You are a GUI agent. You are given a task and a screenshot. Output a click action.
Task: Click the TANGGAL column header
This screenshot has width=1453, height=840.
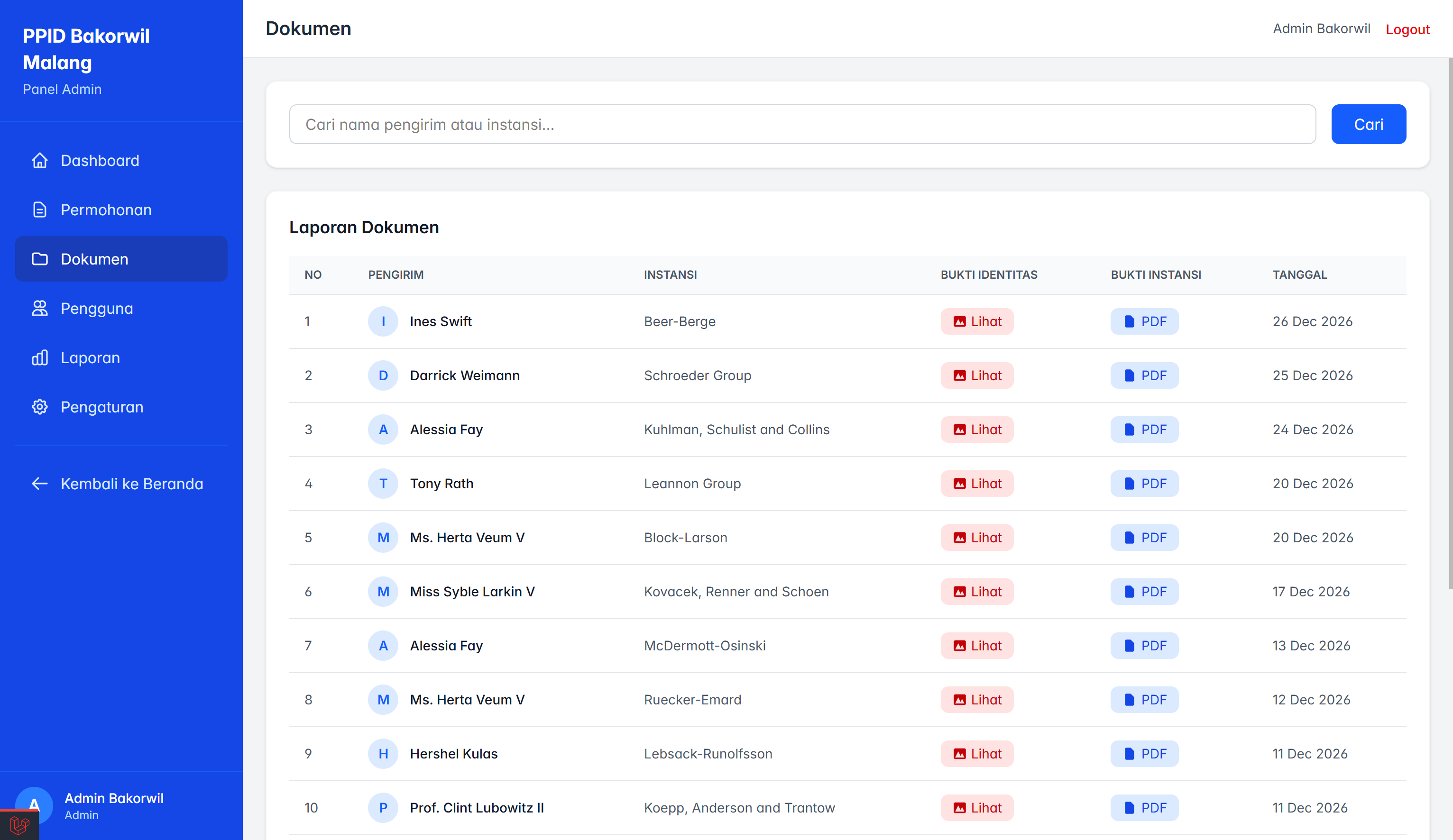1300,274
